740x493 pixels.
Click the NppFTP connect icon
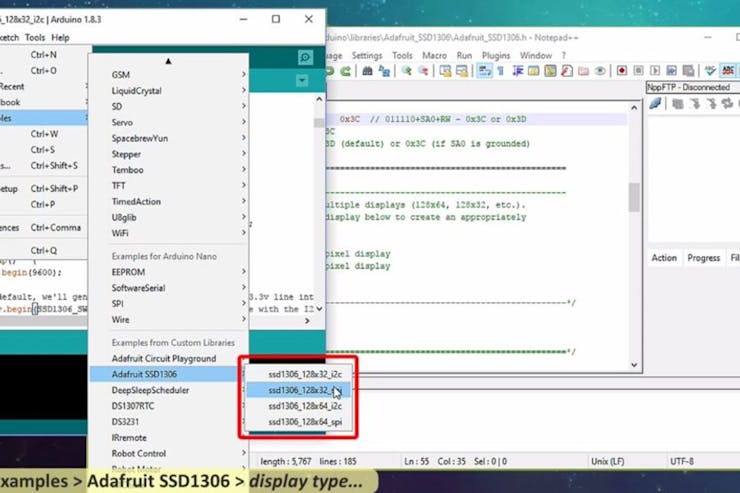pos(655,103)
